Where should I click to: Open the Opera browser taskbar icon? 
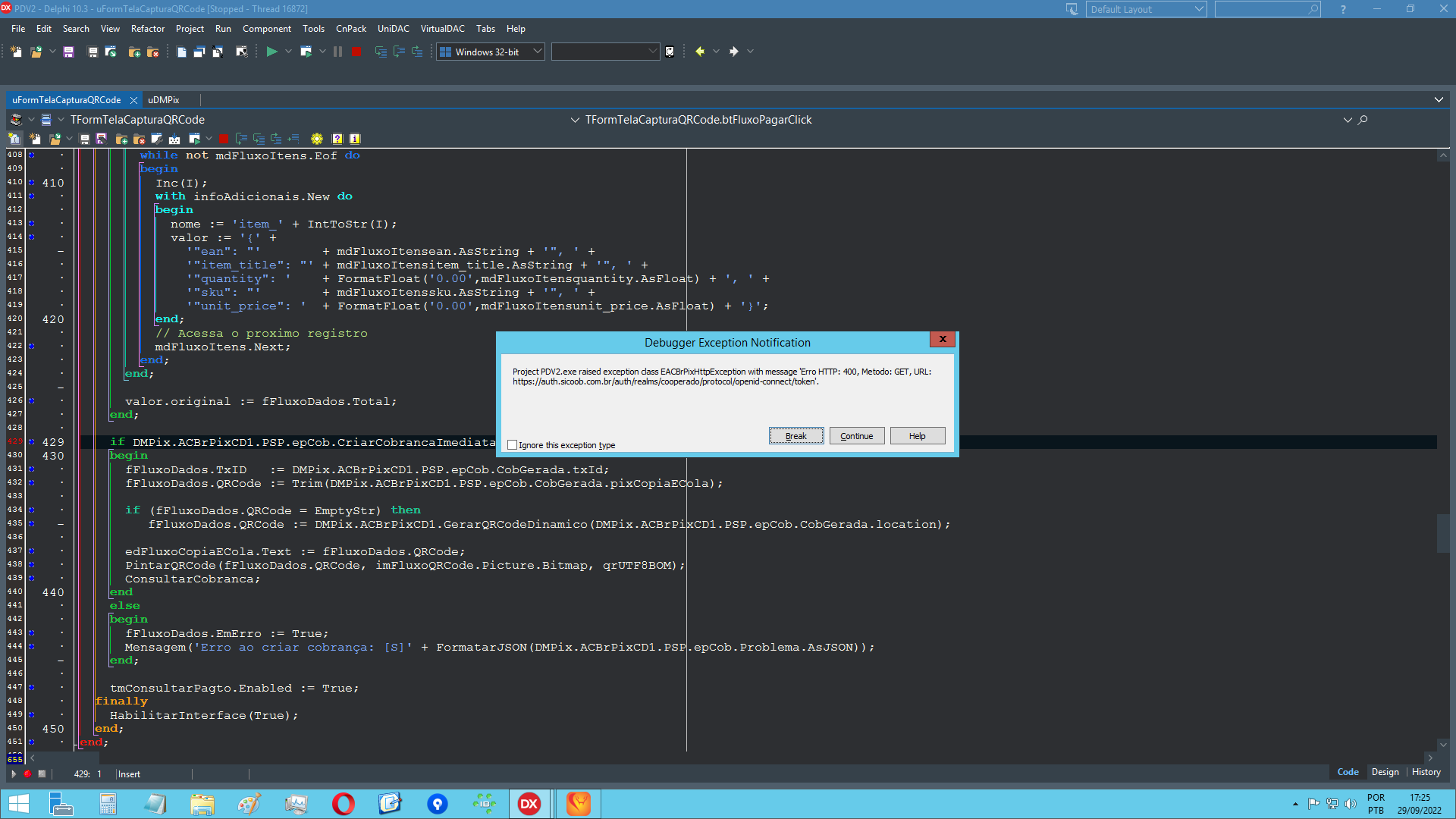(343, 804)
